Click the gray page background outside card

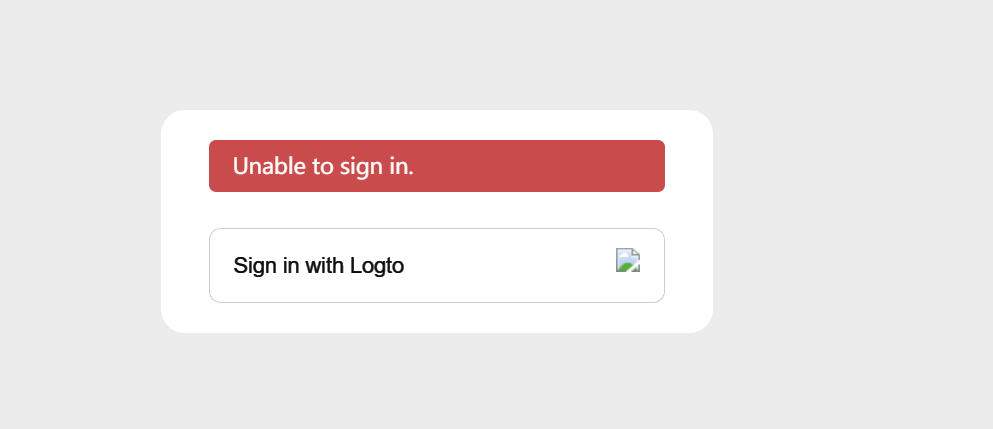tap(849, 215)
